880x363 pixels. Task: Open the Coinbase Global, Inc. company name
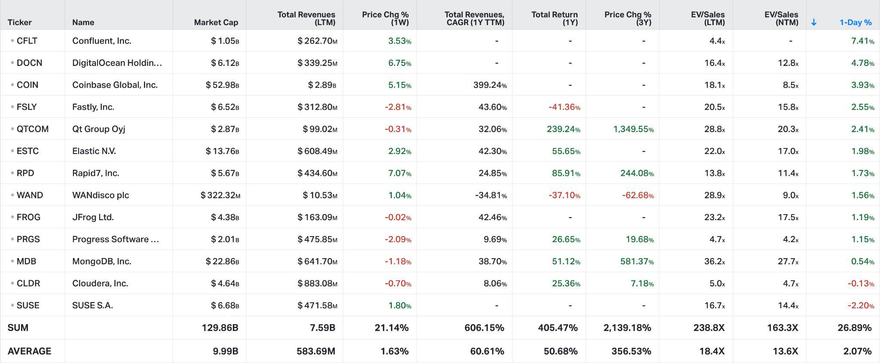(115, 85)
